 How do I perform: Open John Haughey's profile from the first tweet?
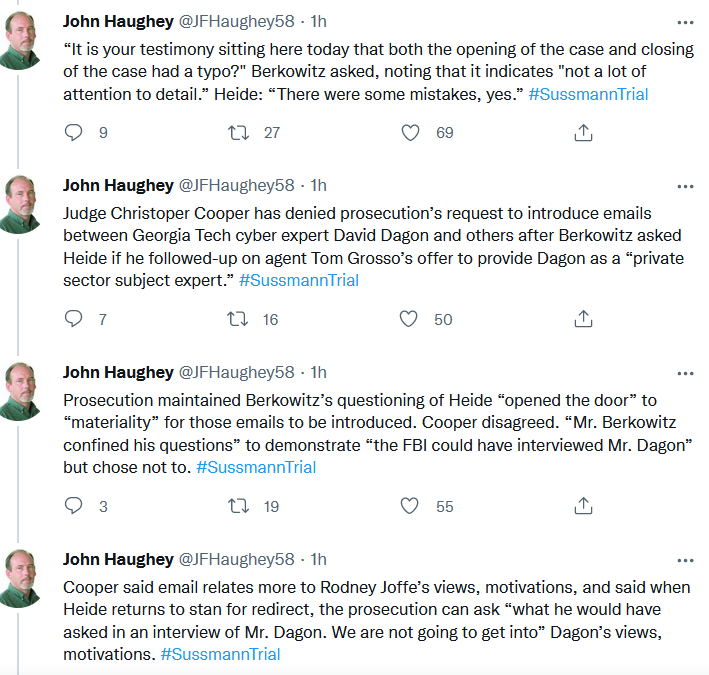pos(118,21)
